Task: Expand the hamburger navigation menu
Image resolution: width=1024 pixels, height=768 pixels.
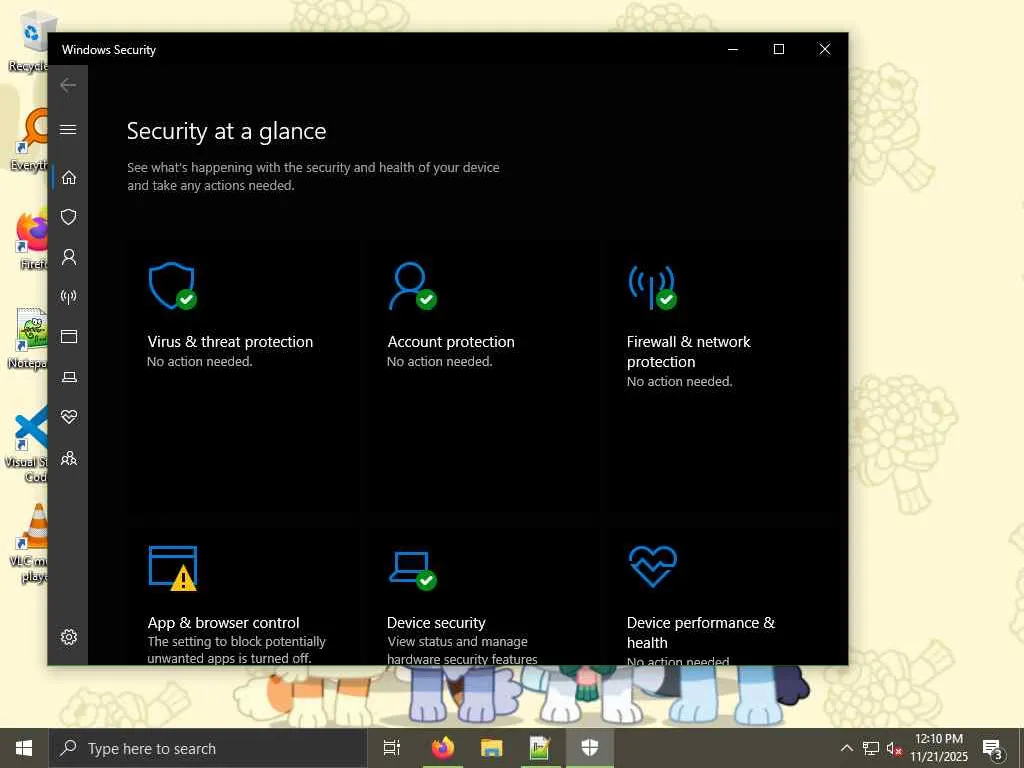Action: (x=68, y=129)
